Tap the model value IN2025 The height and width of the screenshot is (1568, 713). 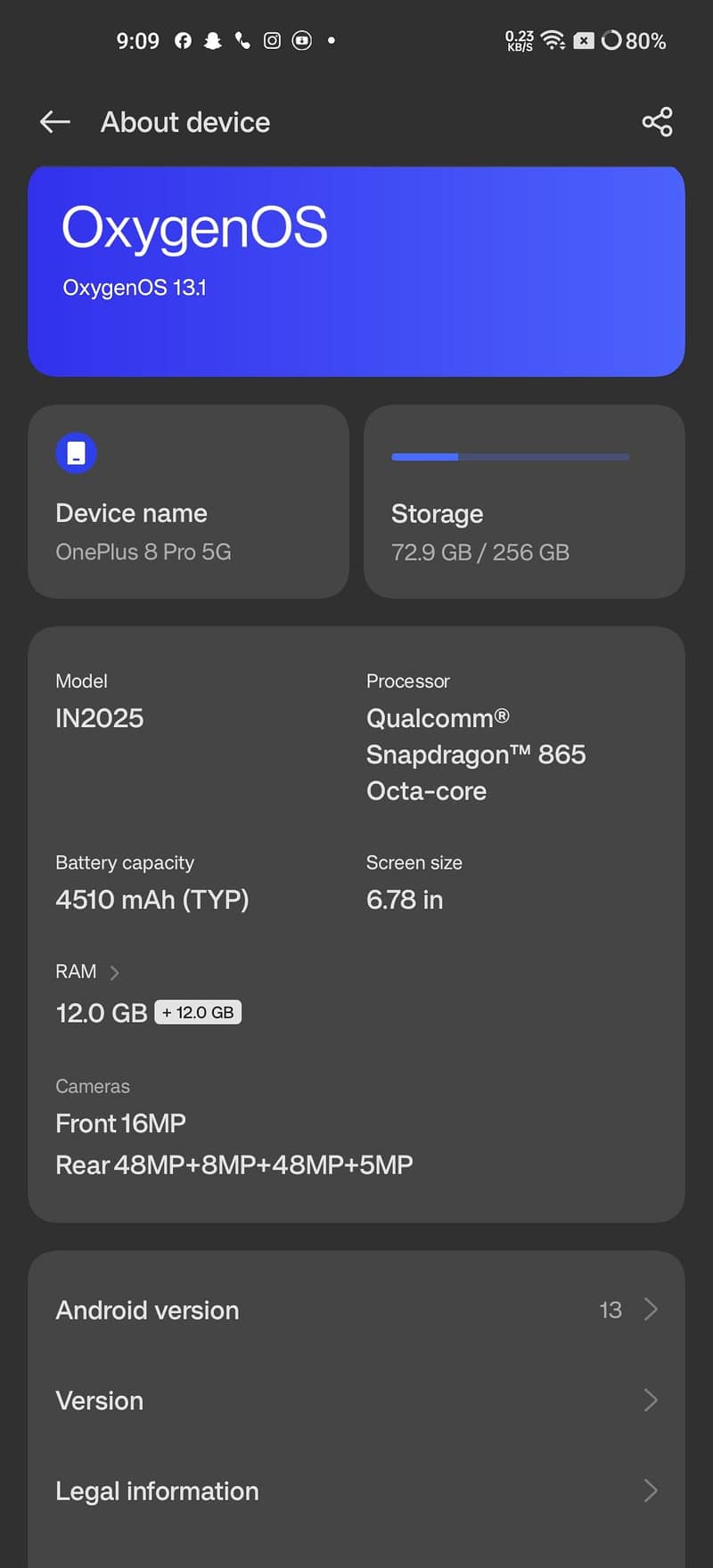[x=99, y=718]
